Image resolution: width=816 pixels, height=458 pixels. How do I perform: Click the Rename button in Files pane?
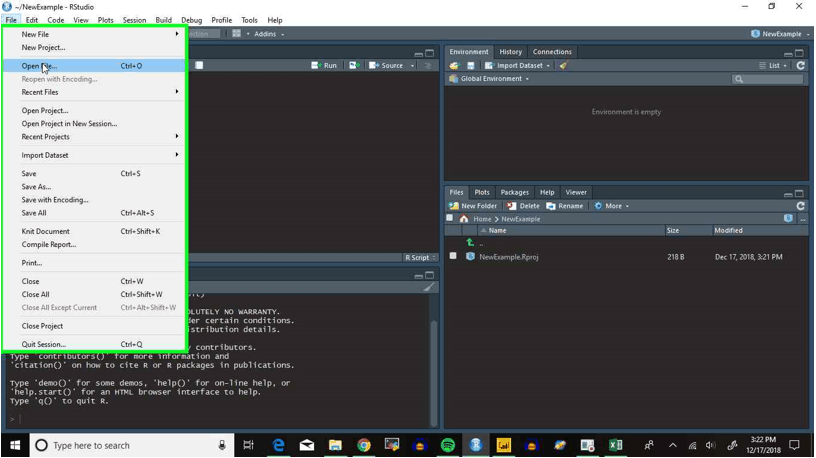pyautogui.click(x=565, y=206)
